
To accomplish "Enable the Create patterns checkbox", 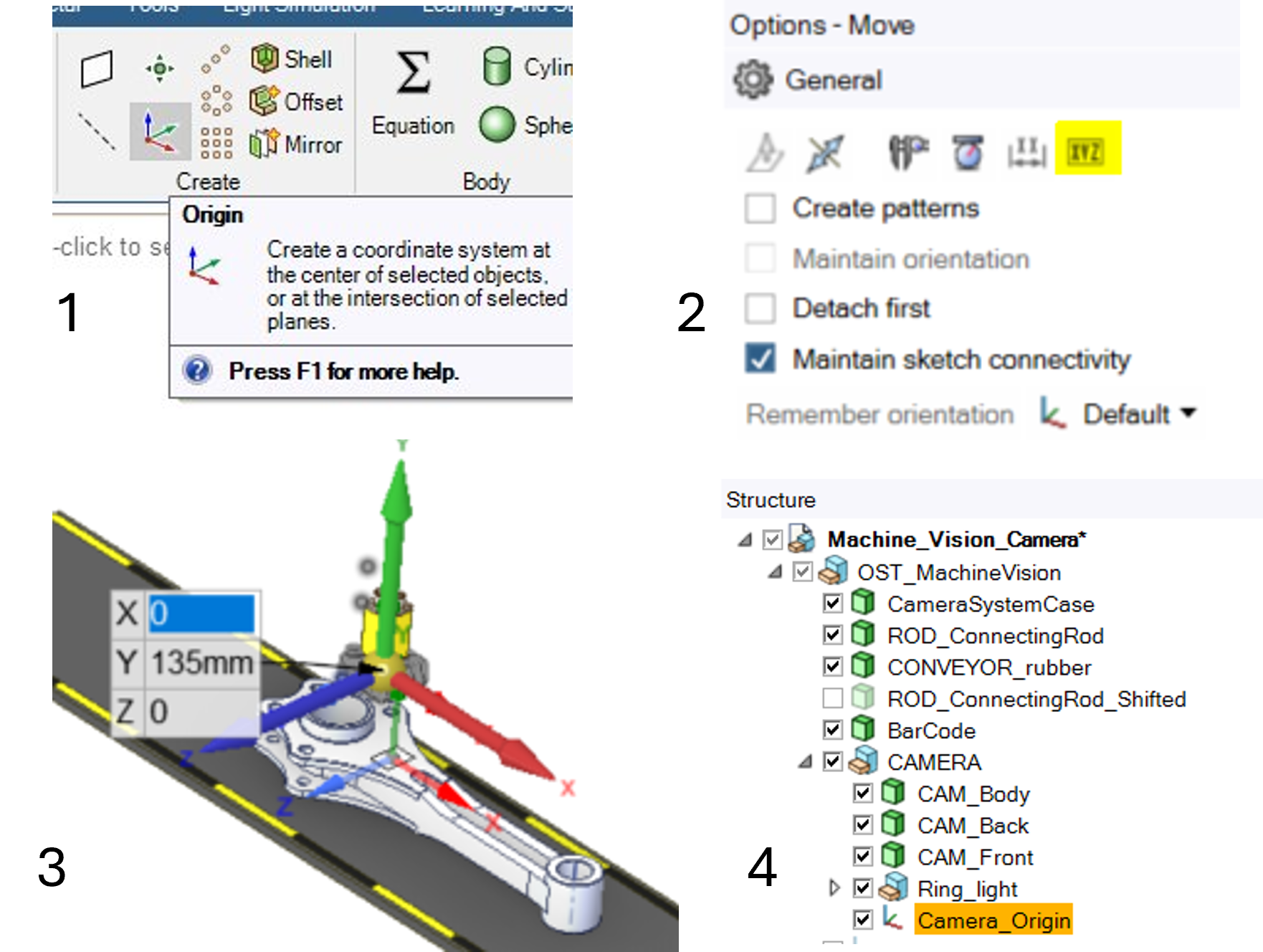I will click(762, 209).
